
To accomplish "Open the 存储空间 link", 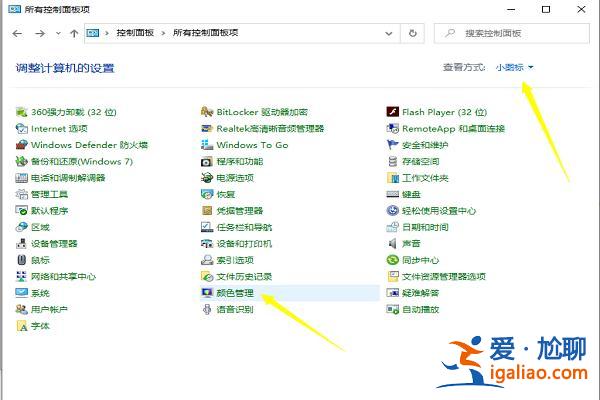I will tap(421, 162).
